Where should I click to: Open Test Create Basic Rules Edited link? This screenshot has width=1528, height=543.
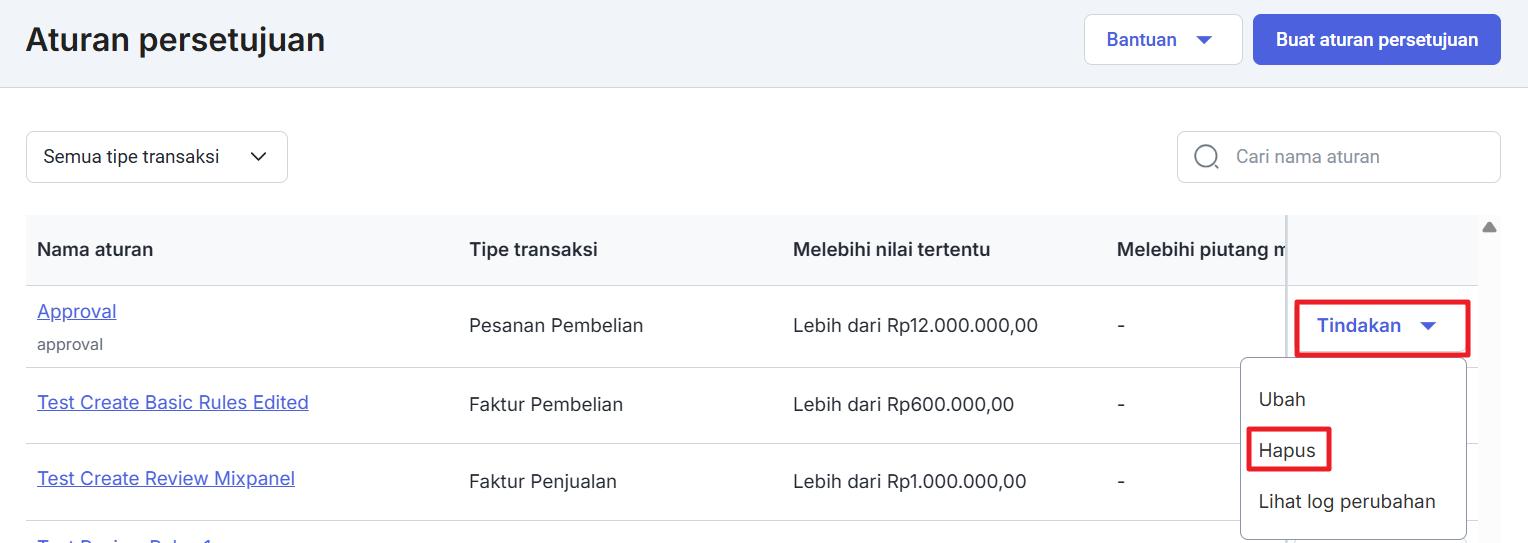coord(173,402)
